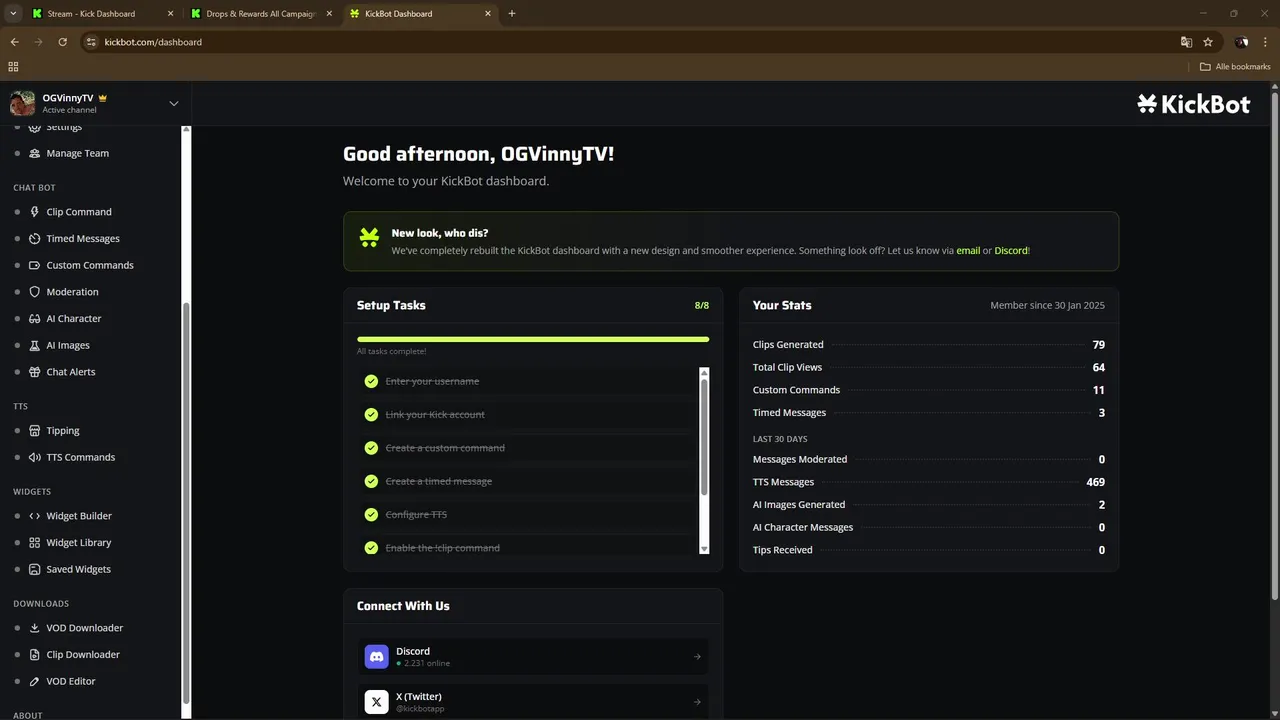The width and height of the screenshot is (1280, 720).
Task: Click the AI Images picture icon
Action: coord(35,345)
